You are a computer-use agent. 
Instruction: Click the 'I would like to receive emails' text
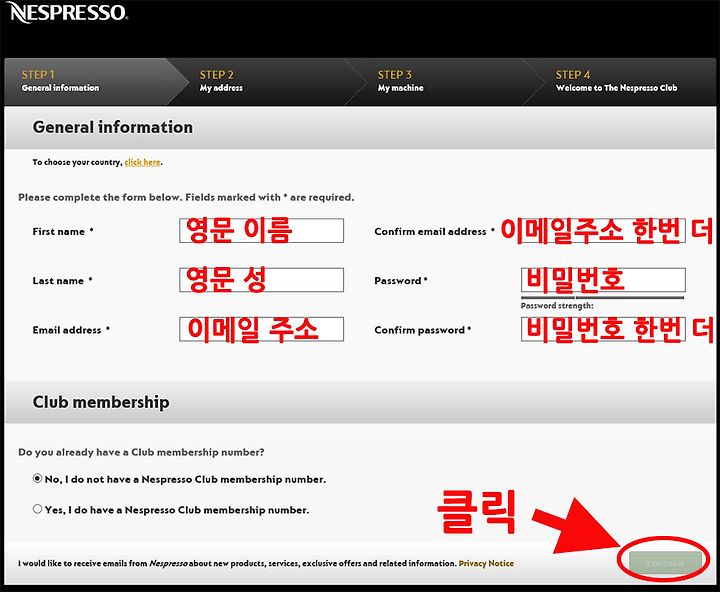point(237,564)
